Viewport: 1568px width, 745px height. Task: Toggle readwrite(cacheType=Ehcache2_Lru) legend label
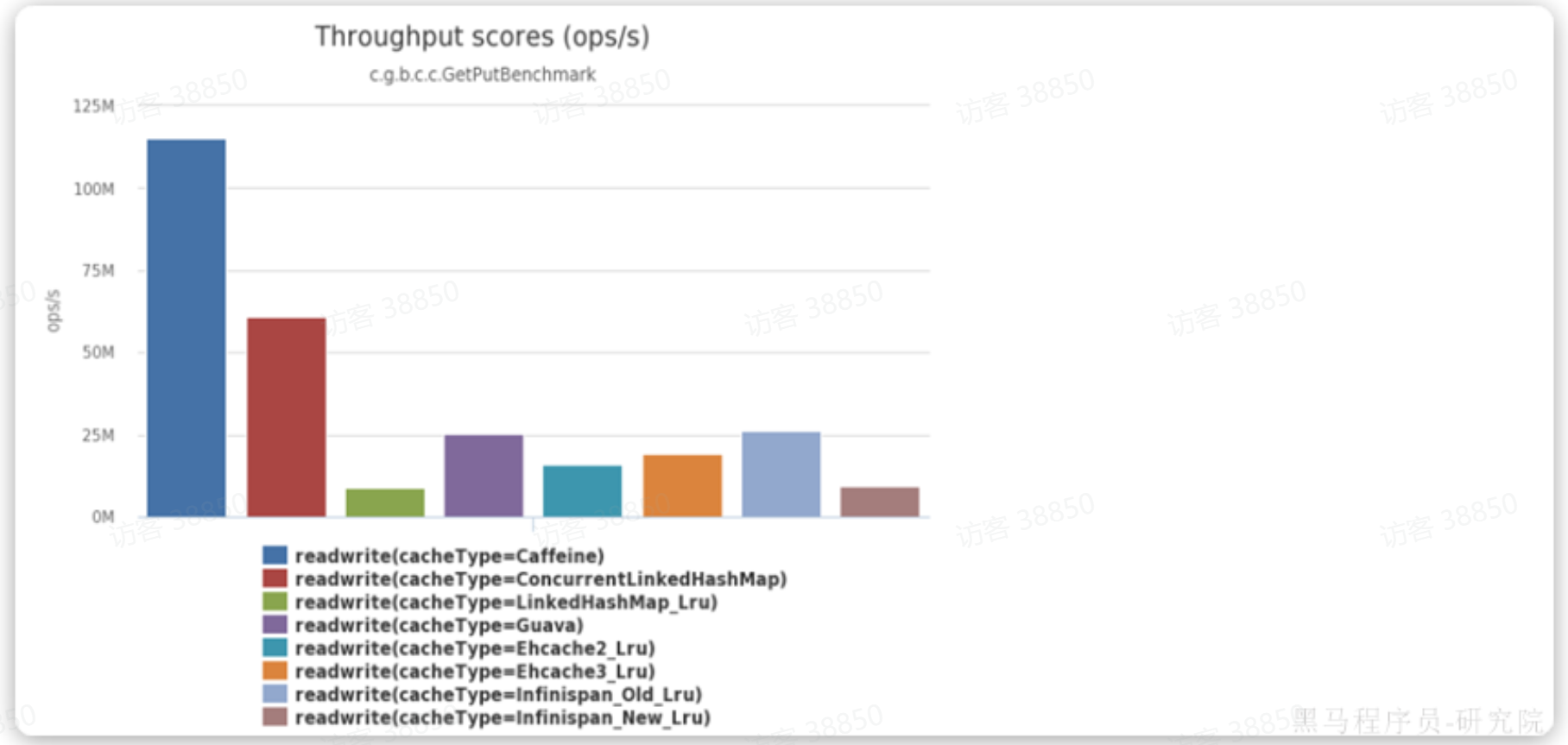coord(475,648)
